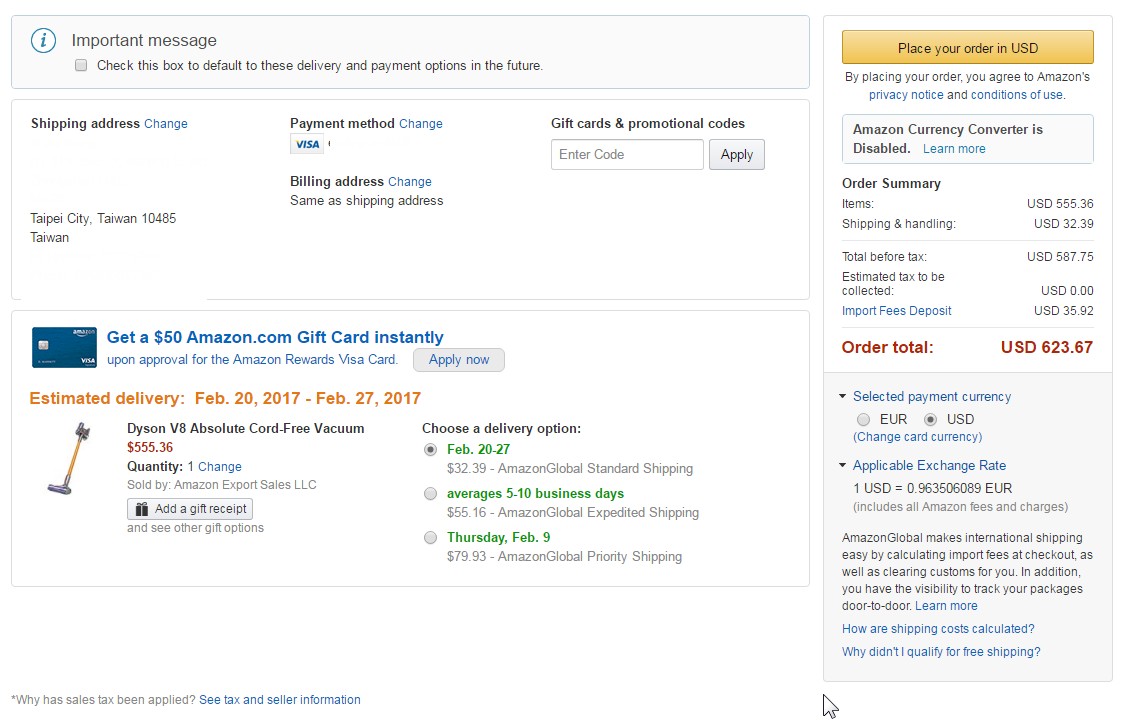Collapse the Applicable Exchange Rate section
This screenshot has width=1146, height=721.
843,466
